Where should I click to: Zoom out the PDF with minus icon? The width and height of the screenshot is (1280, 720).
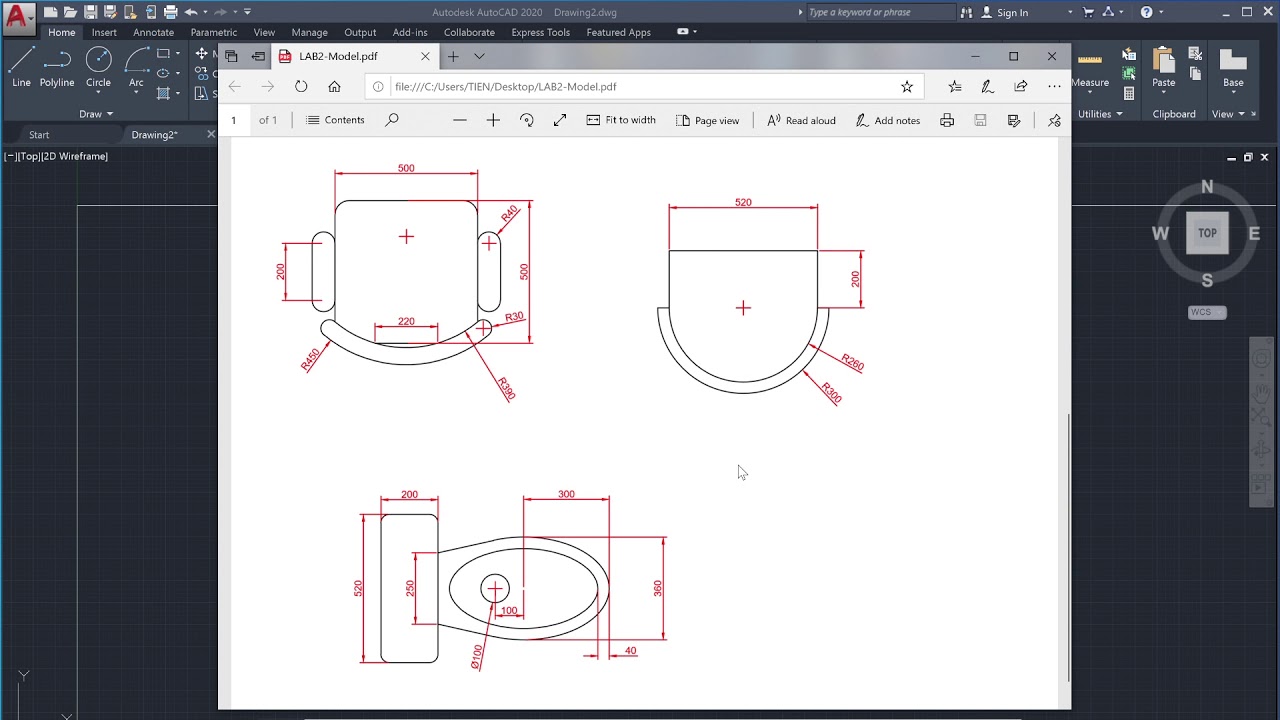coord(460,120)
